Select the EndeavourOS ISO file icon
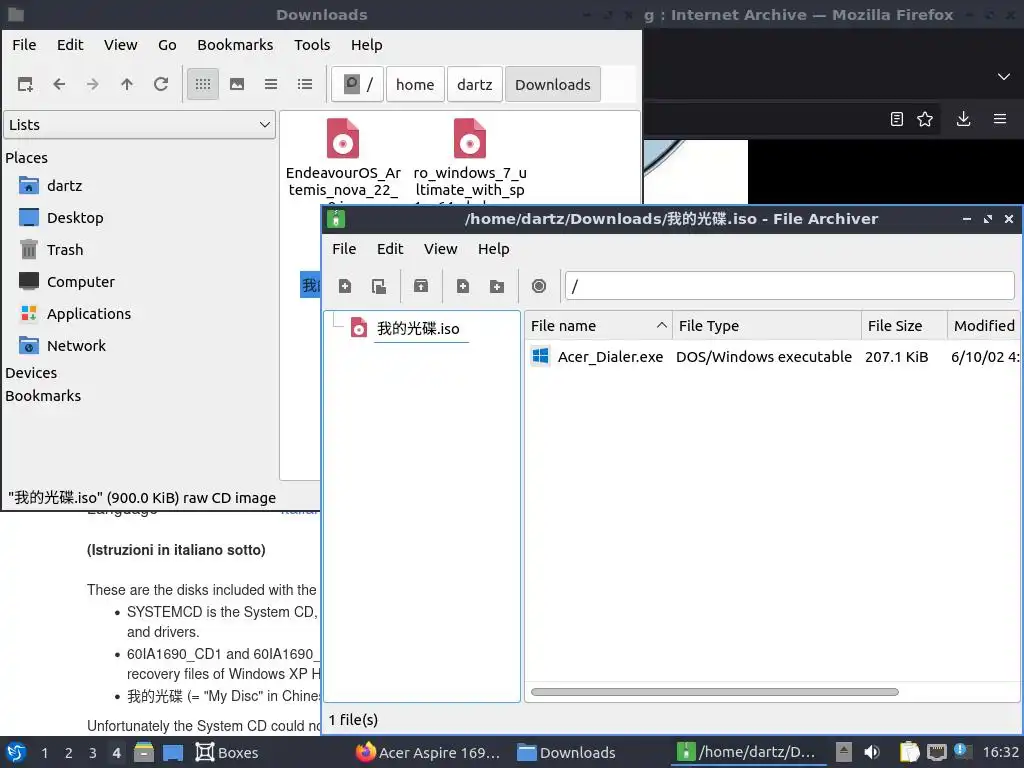The image size is (1024, 768). 343,138
